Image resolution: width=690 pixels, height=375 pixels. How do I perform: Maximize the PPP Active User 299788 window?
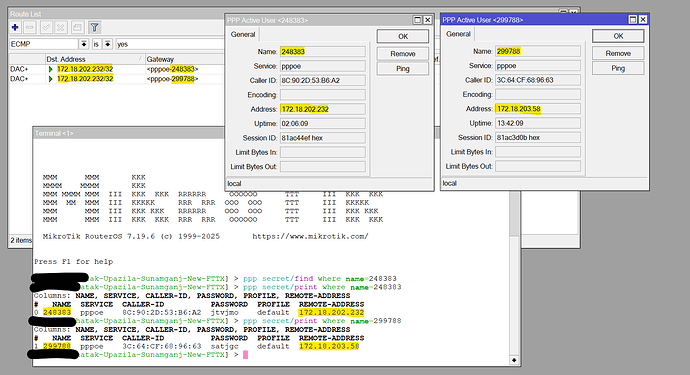point(632,19)
